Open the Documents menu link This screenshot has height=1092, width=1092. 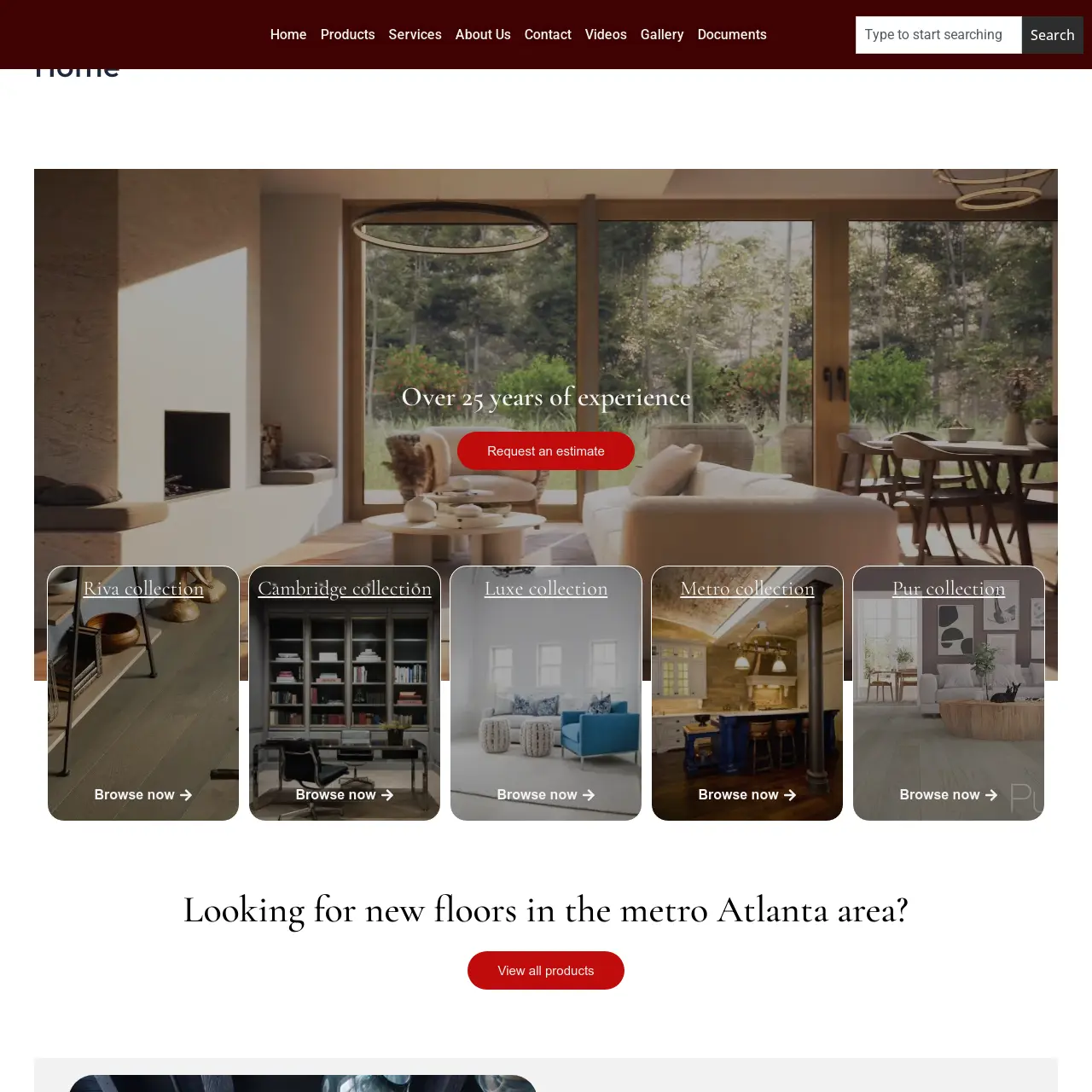[x=732, y=35]
